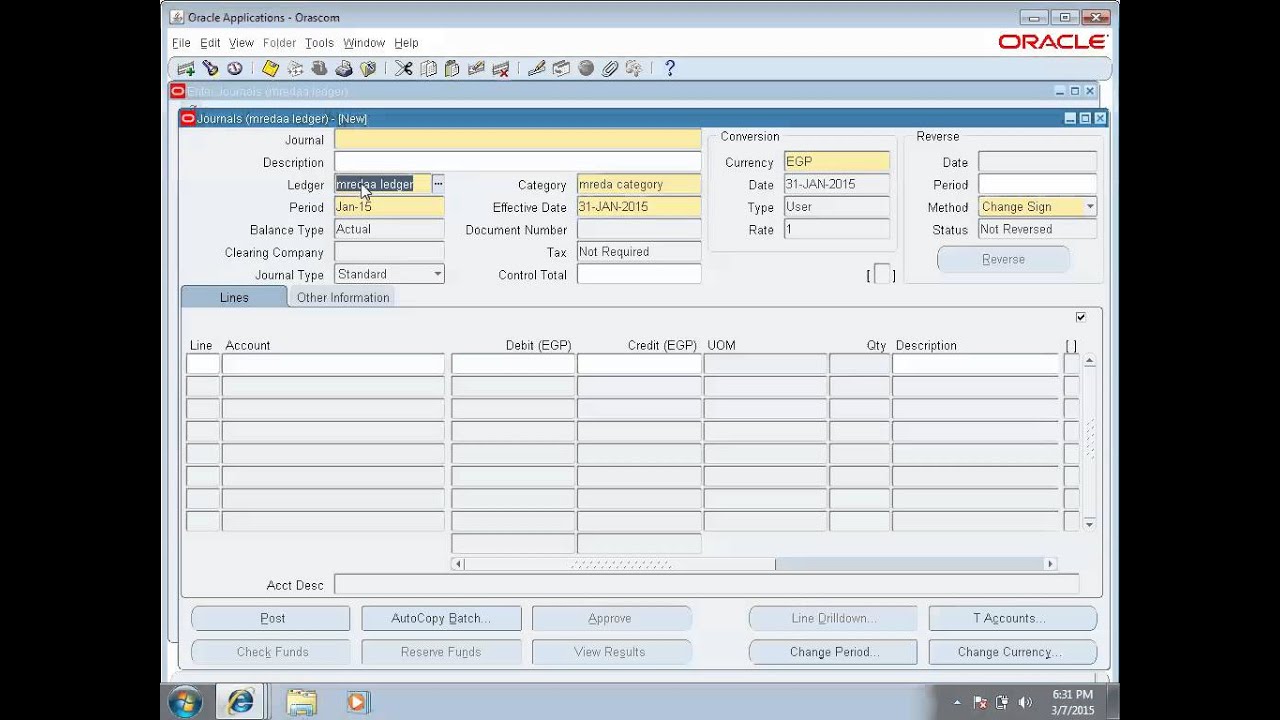
Task: Click the Currency field showing EGP
Action: click(837, 161)
